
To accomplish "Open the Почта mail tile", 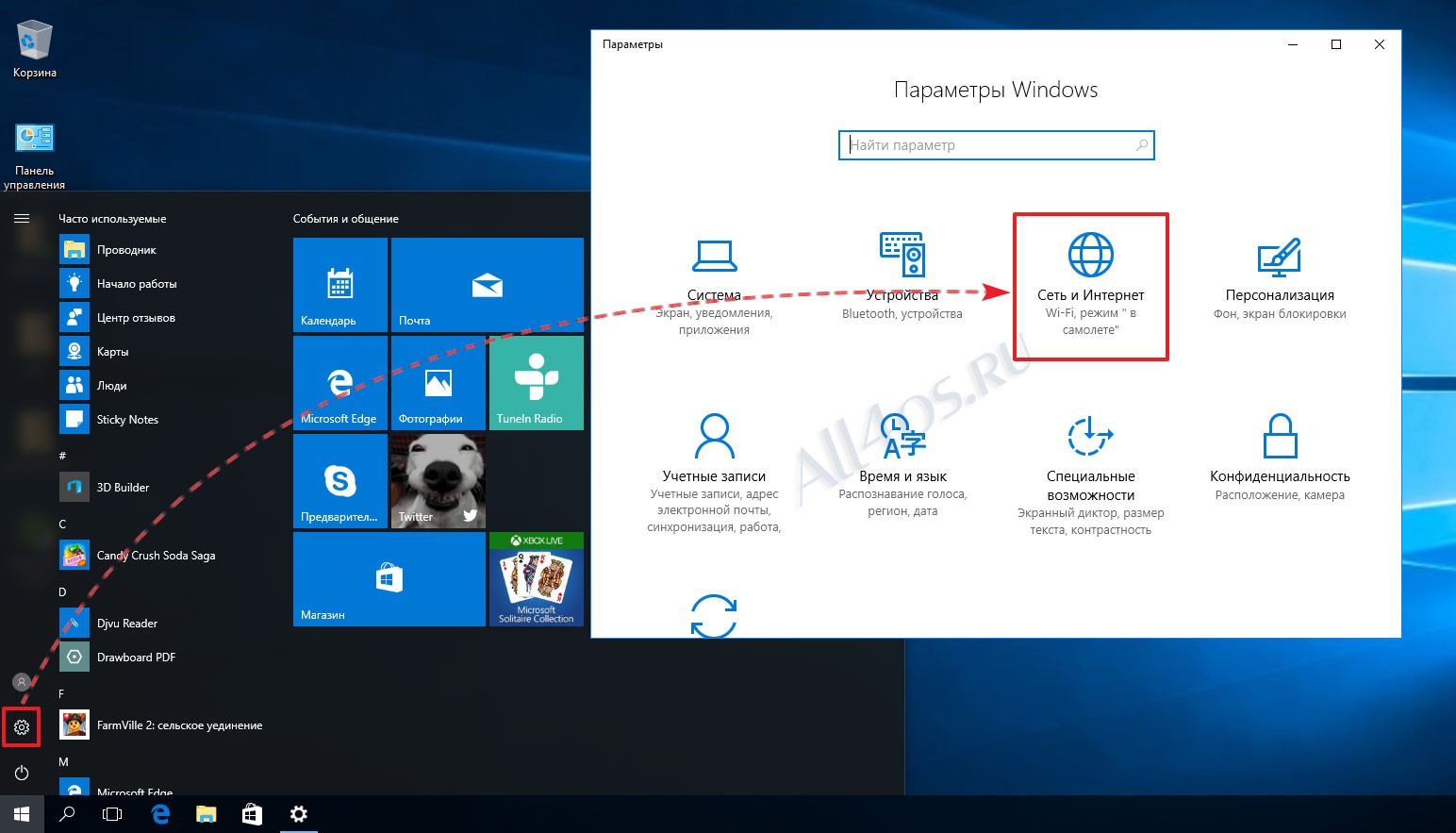I will [488, 285].
